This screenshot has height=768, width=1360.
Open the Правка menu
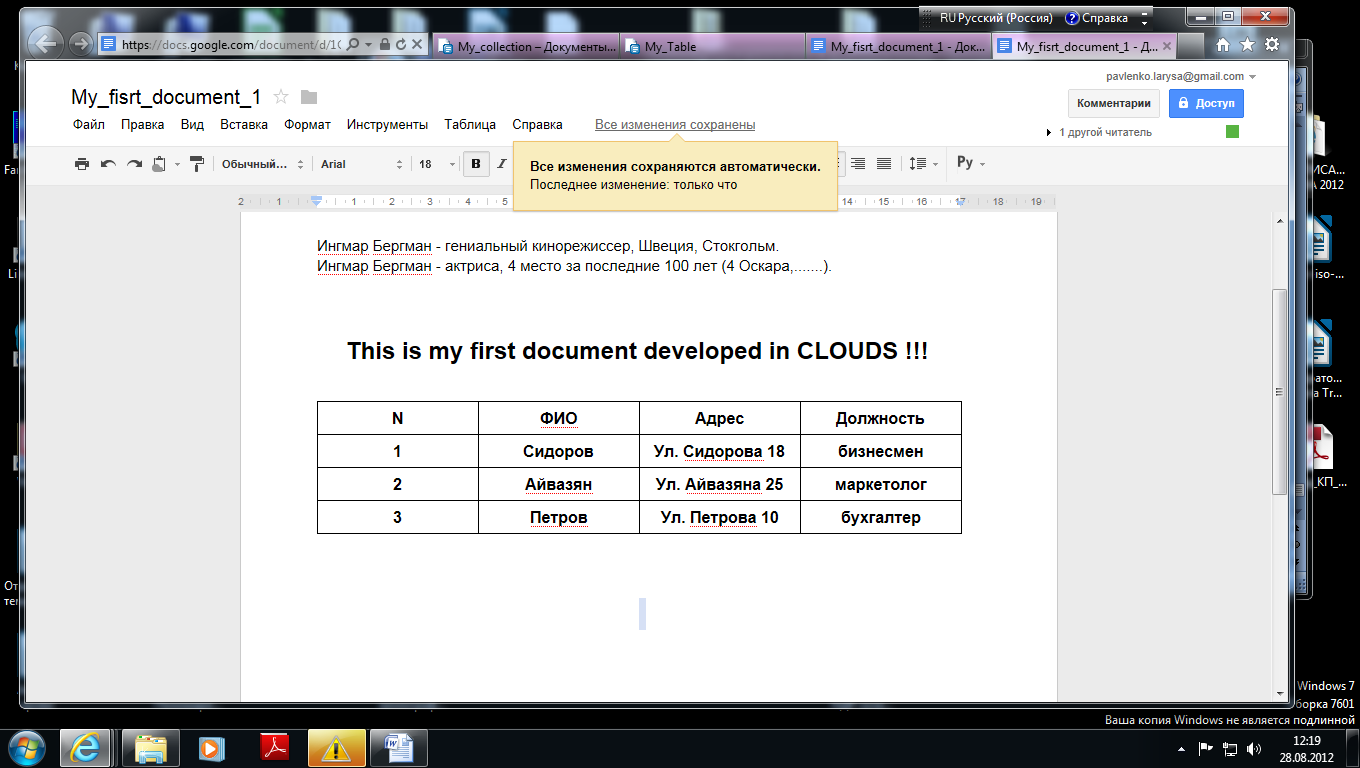[143, 125]
